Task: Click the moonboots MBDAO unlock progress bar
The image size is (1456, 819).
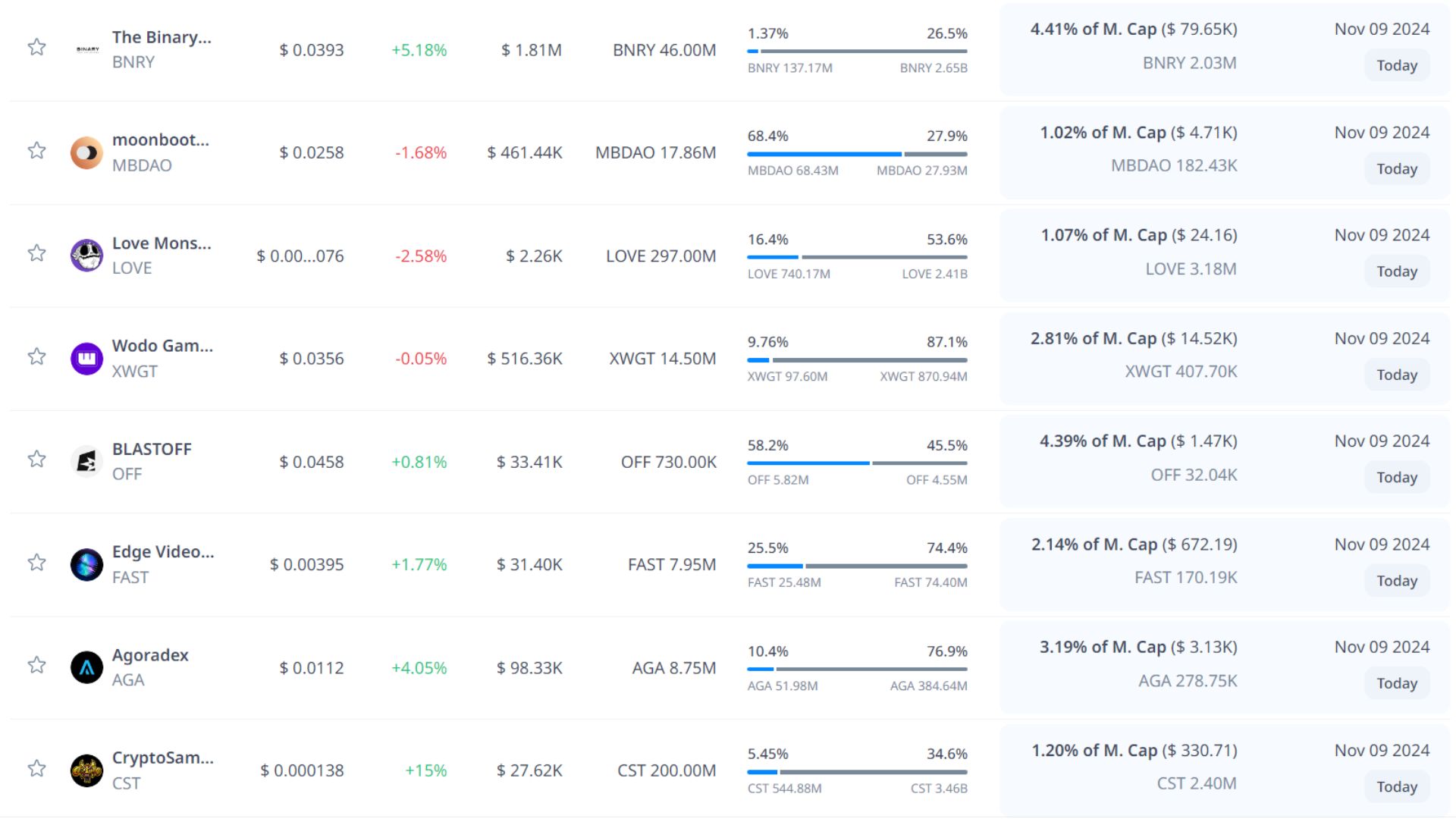Action: click(x=857, y=154)
